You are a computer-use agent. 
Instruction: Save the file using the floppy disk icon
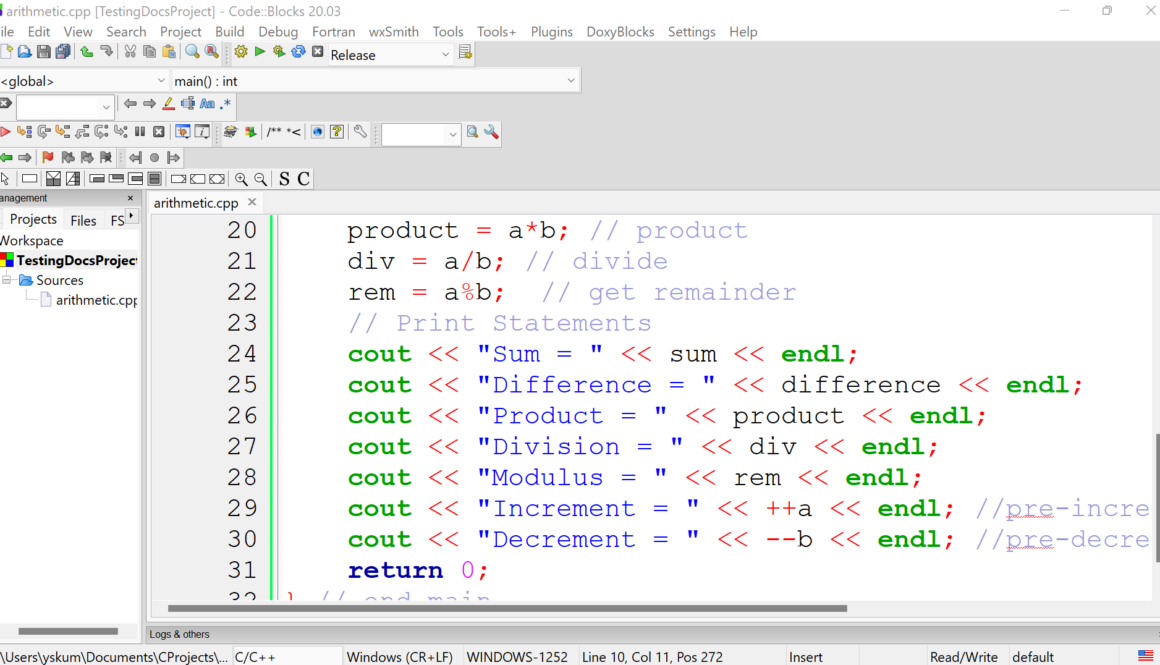43,53
